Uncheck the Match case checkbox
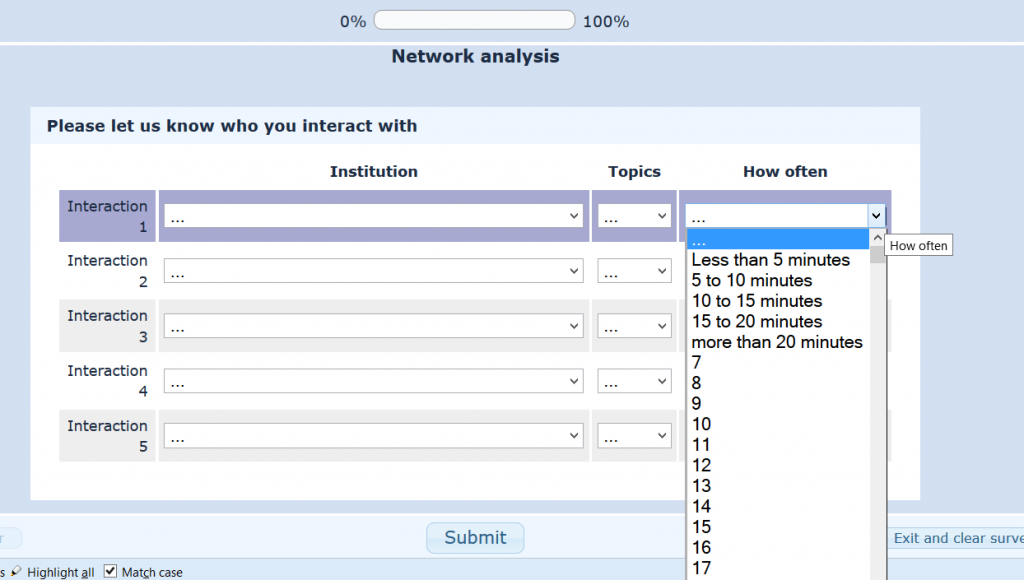 pyautogui.click(x=111, y=571)
